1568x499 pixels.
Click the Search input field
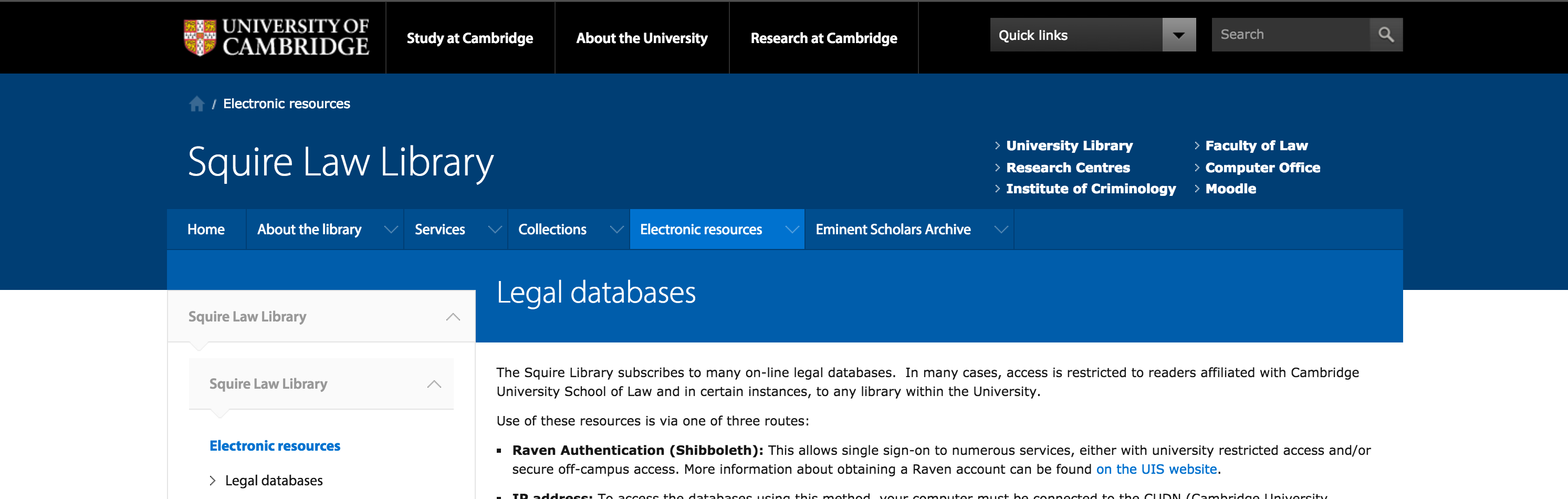[1290, 35]
